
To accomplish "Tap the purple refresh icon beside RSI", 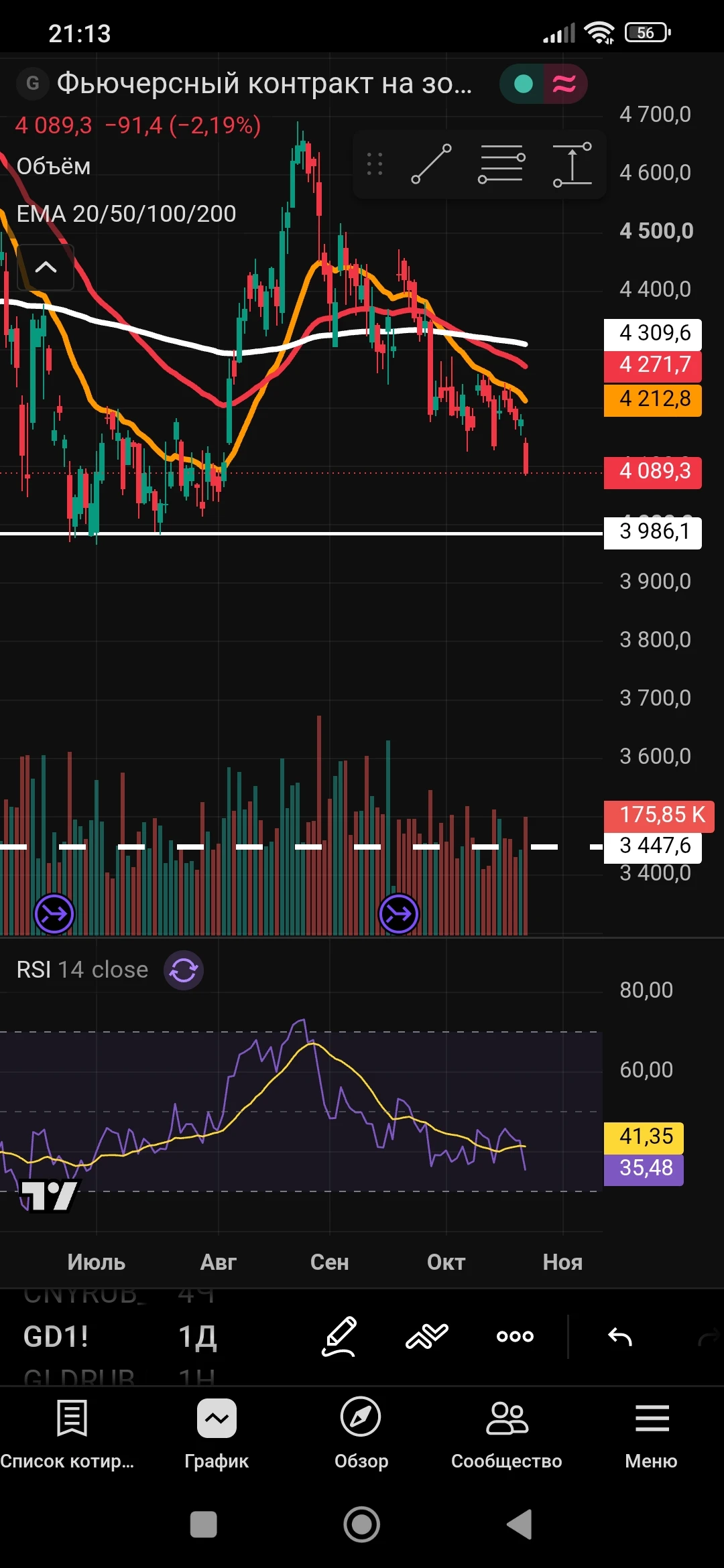I will pos(184,970).
